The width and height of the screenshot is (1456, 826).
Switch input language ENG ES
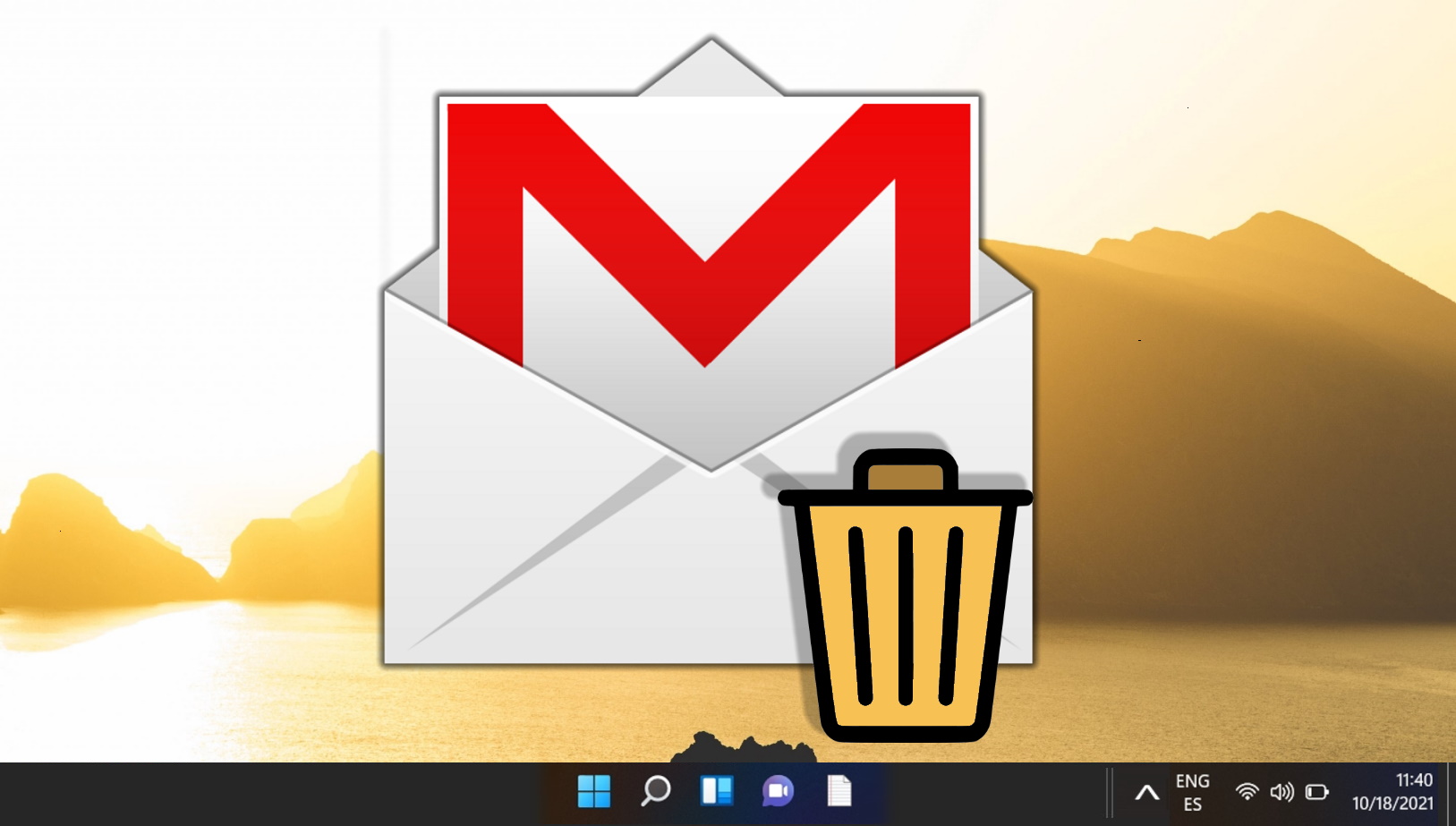[1192, 793]
